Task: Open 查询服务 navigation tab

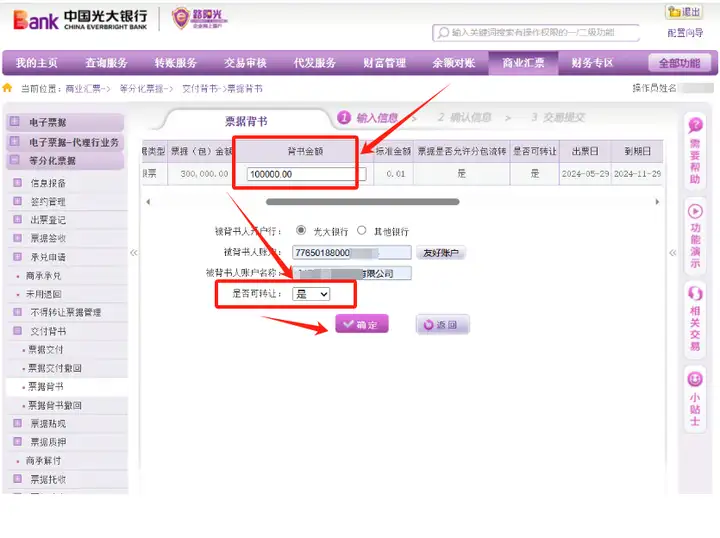Action: [x=107, y=63]
